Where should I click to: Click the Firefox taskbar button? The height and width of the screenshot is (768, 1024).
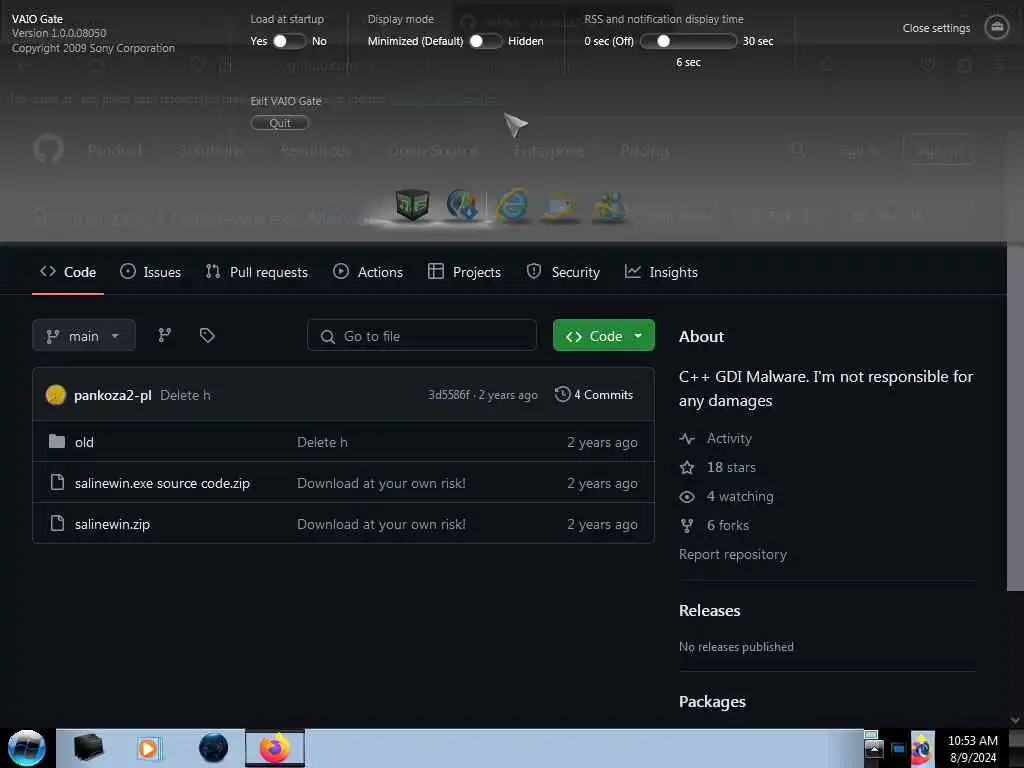[275, 748]
